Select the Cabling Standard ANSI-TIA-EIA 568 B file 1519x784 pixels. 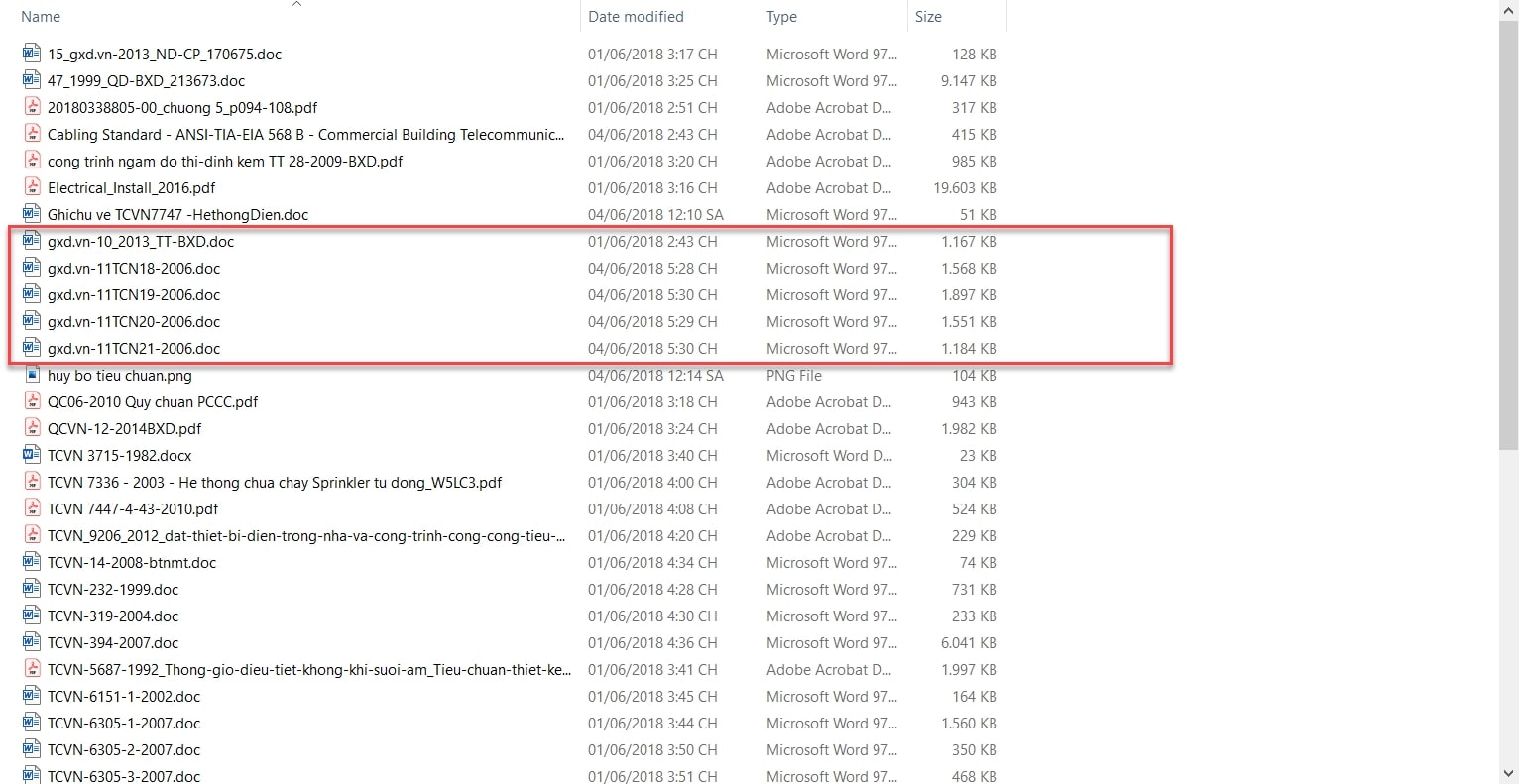[x=305, y=134]
